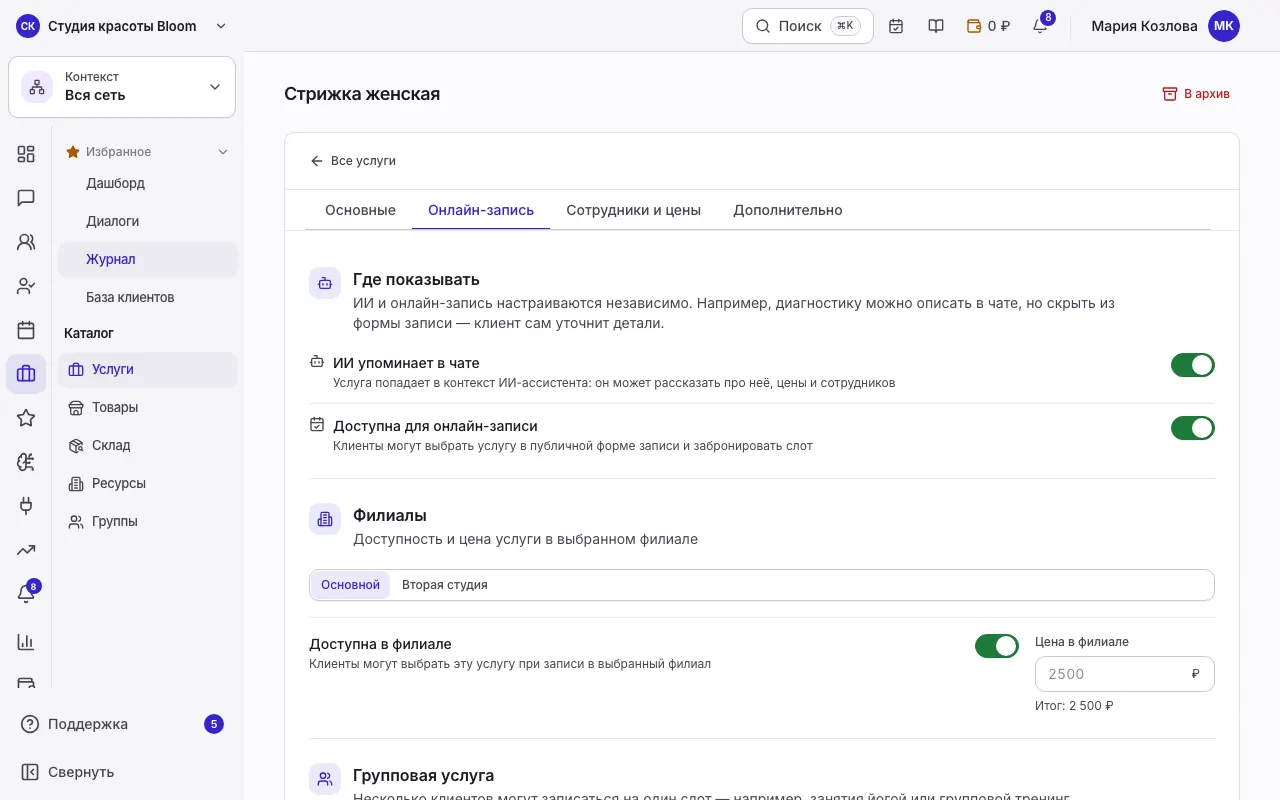The width and height of the screenshot is (1280, 800).
Task: Open the chat bubble icon in the left rail
Action: 26,198
